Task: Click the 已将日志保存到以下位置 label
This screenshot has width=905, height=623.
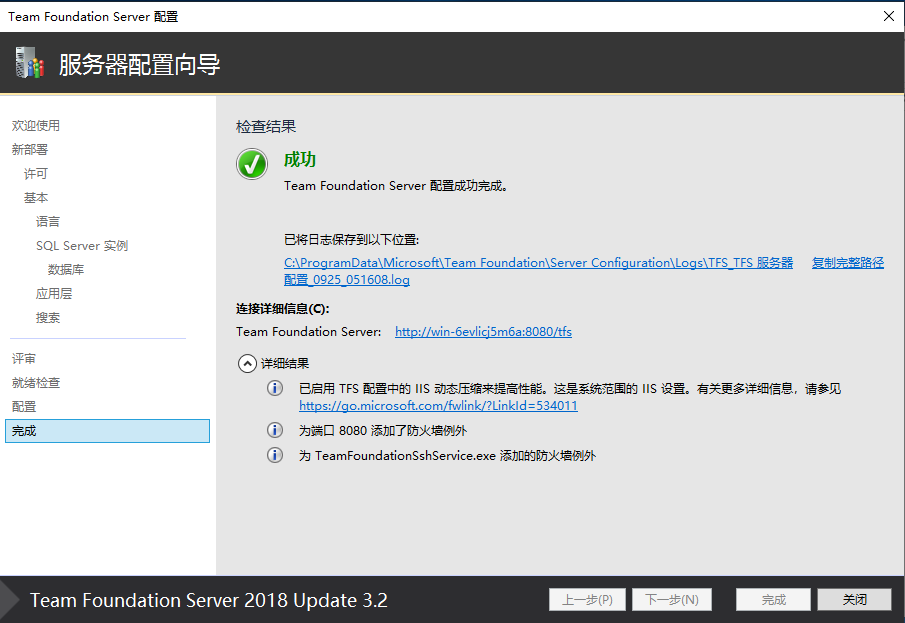Action: tap(351, 240)
